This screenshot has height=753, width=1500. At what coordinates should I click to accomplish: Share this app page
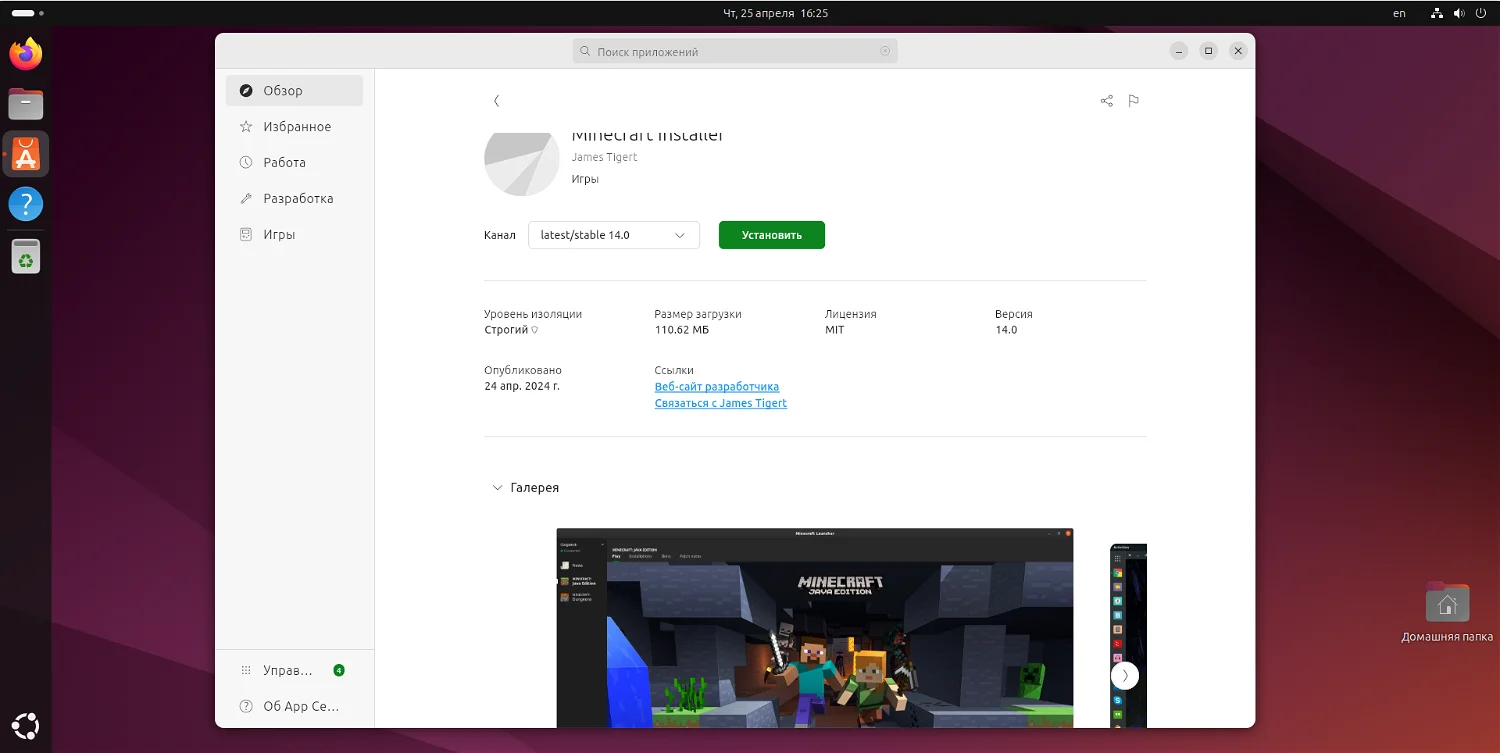1106,101
